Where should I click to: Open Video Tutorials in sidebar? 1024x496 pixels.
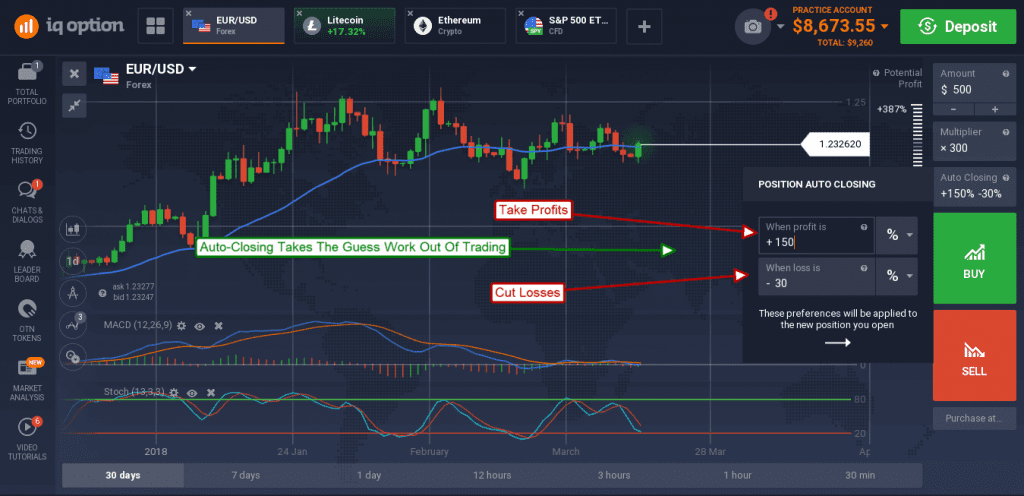(28, 439)
